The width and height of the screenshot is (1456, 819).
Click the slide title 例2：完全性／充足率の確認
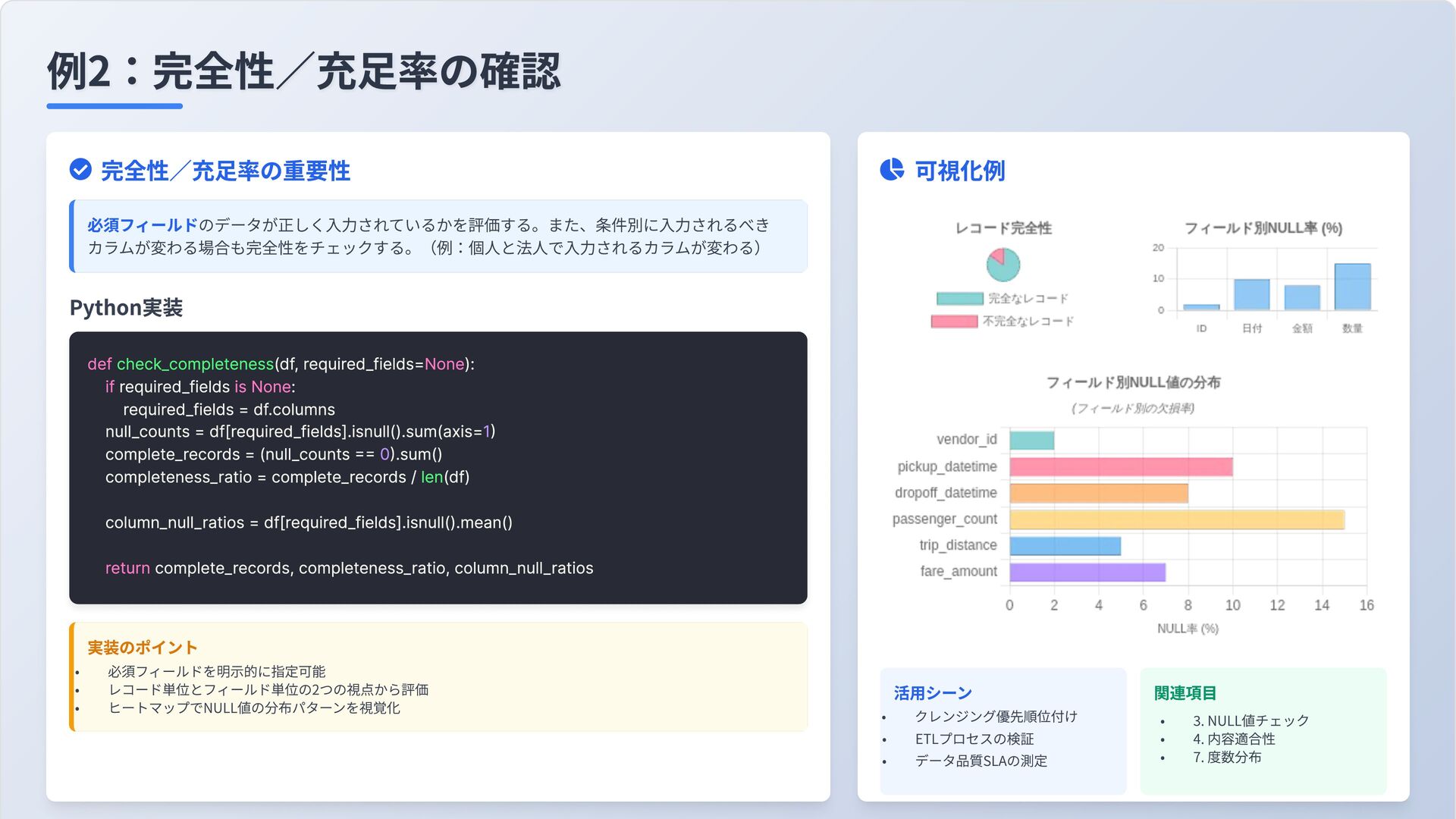303,71
